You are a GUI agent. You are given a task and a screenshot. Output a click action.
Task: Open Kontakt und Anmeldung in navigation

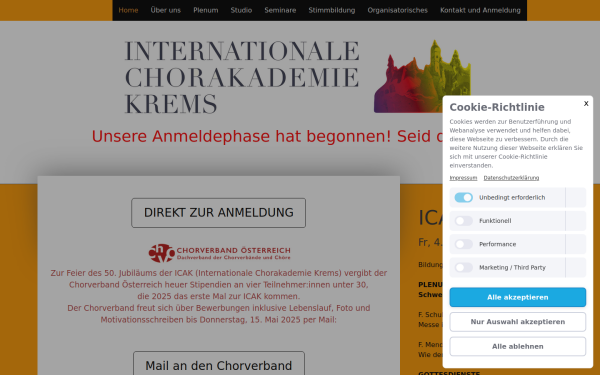tap(480, 10)
